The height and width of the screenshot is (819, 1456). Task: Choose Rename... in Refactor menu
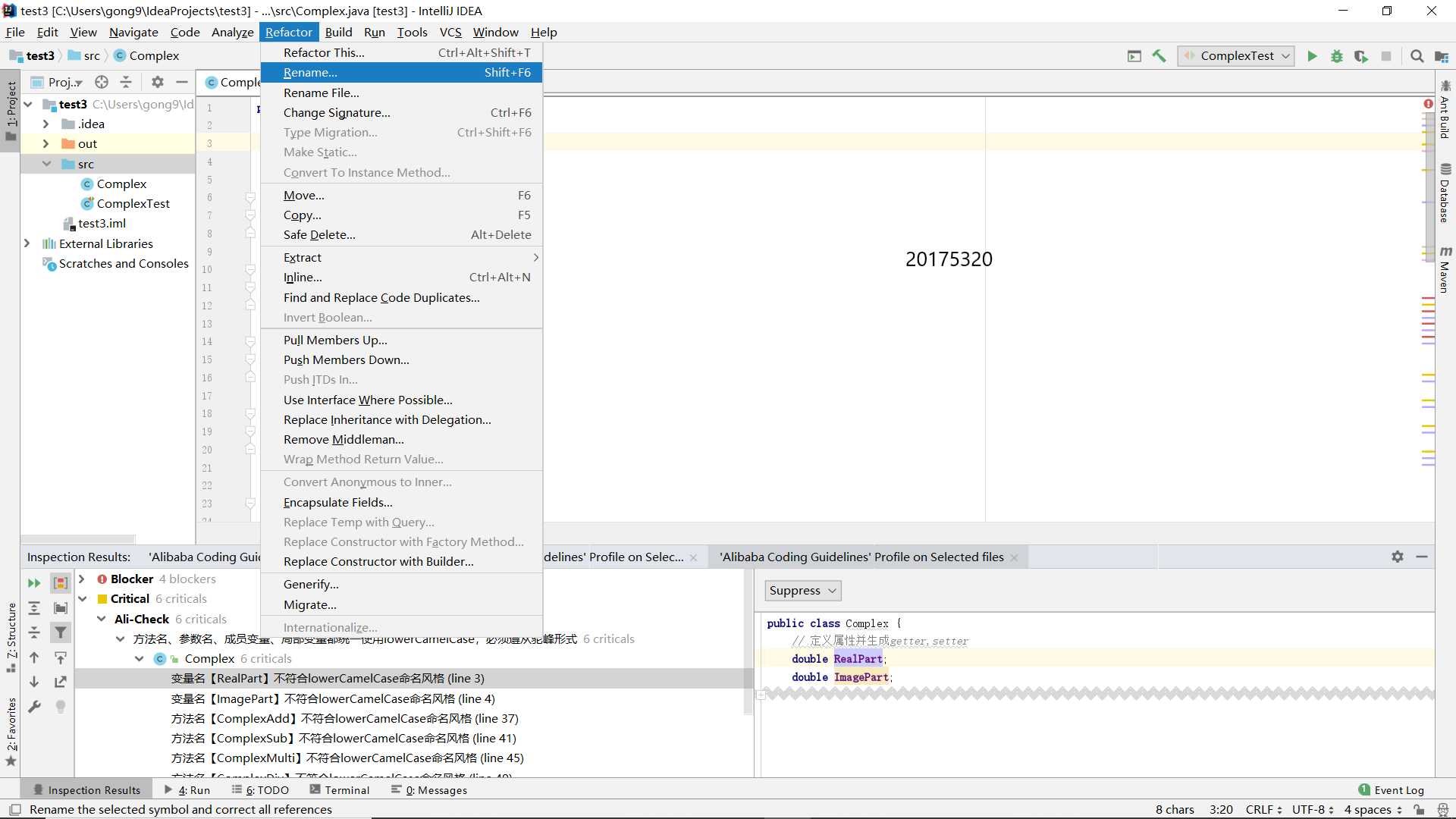click(x=401, y=73)
